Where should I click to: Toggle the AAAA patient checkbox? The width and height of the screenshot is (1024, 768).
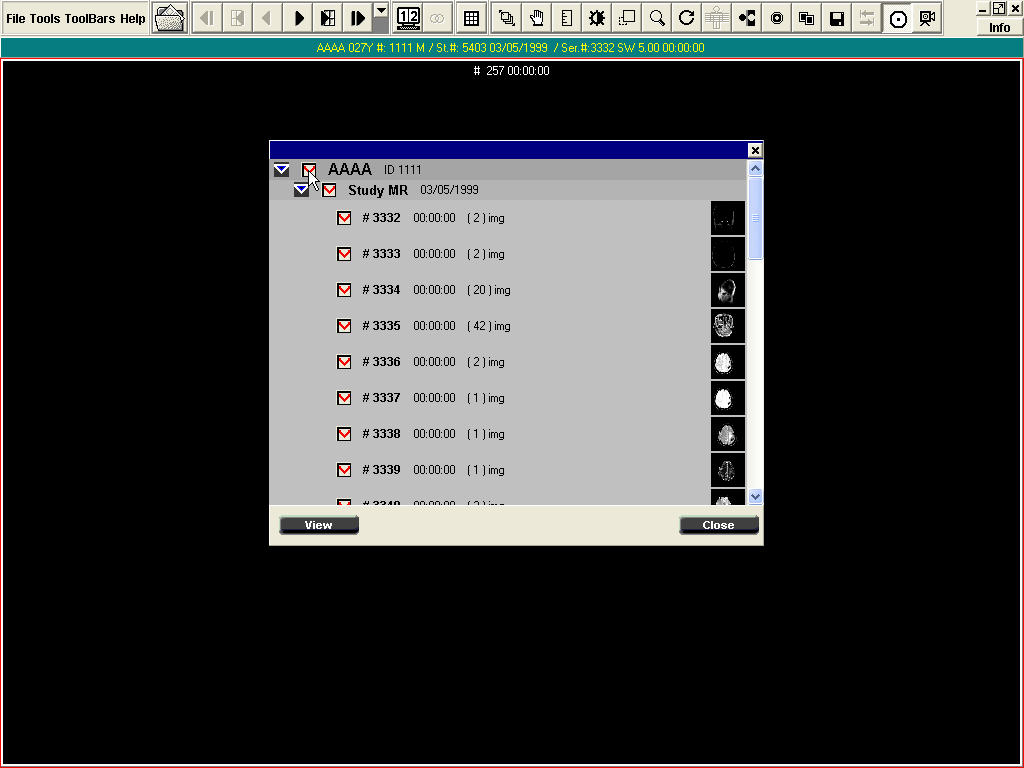(x=309, y=170)
